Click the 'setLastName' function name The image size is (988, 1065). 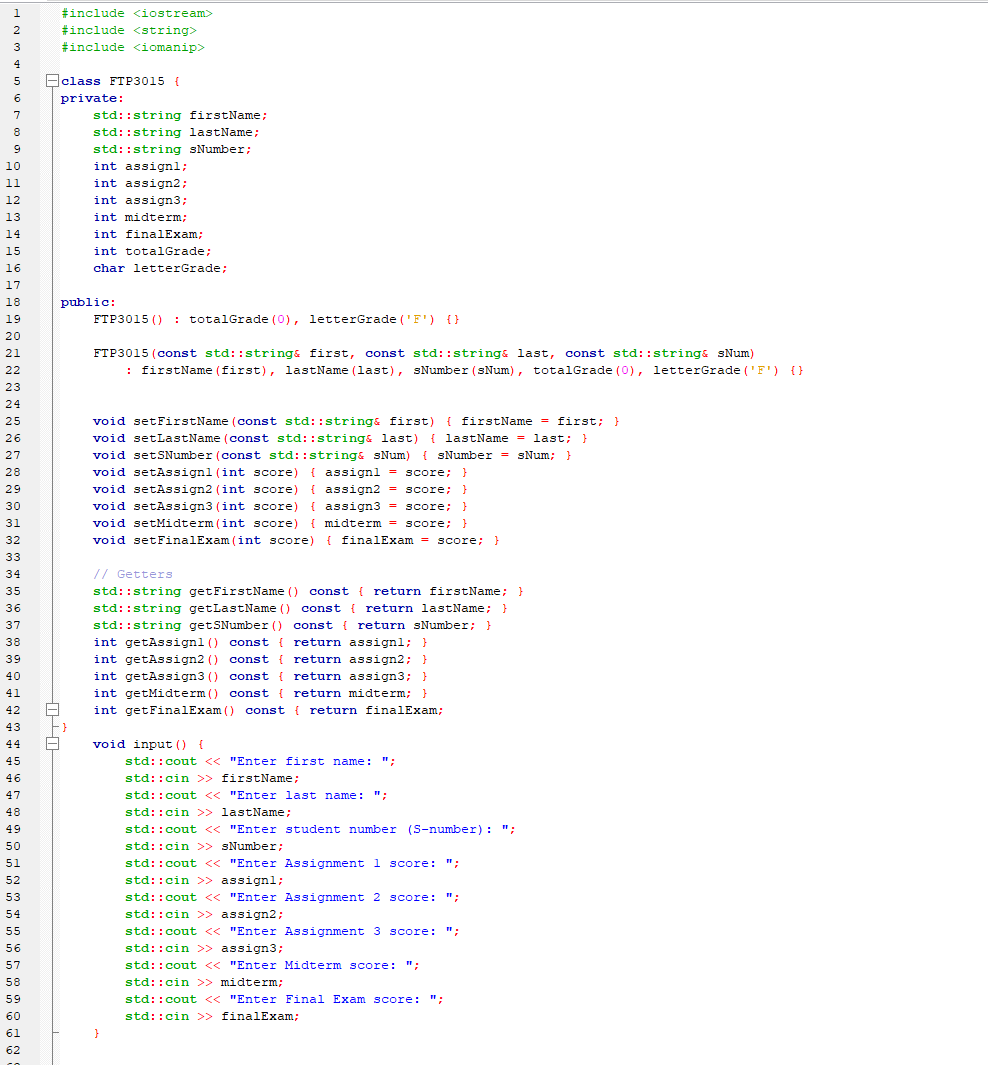click(x=177, y=438)
